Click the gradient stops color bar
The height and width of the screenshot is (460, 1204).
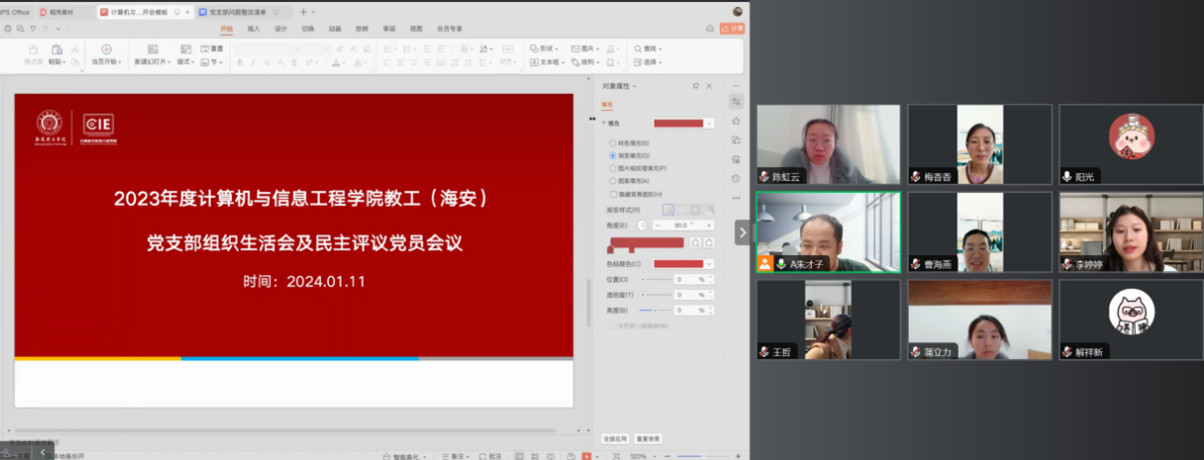(648, 242)
